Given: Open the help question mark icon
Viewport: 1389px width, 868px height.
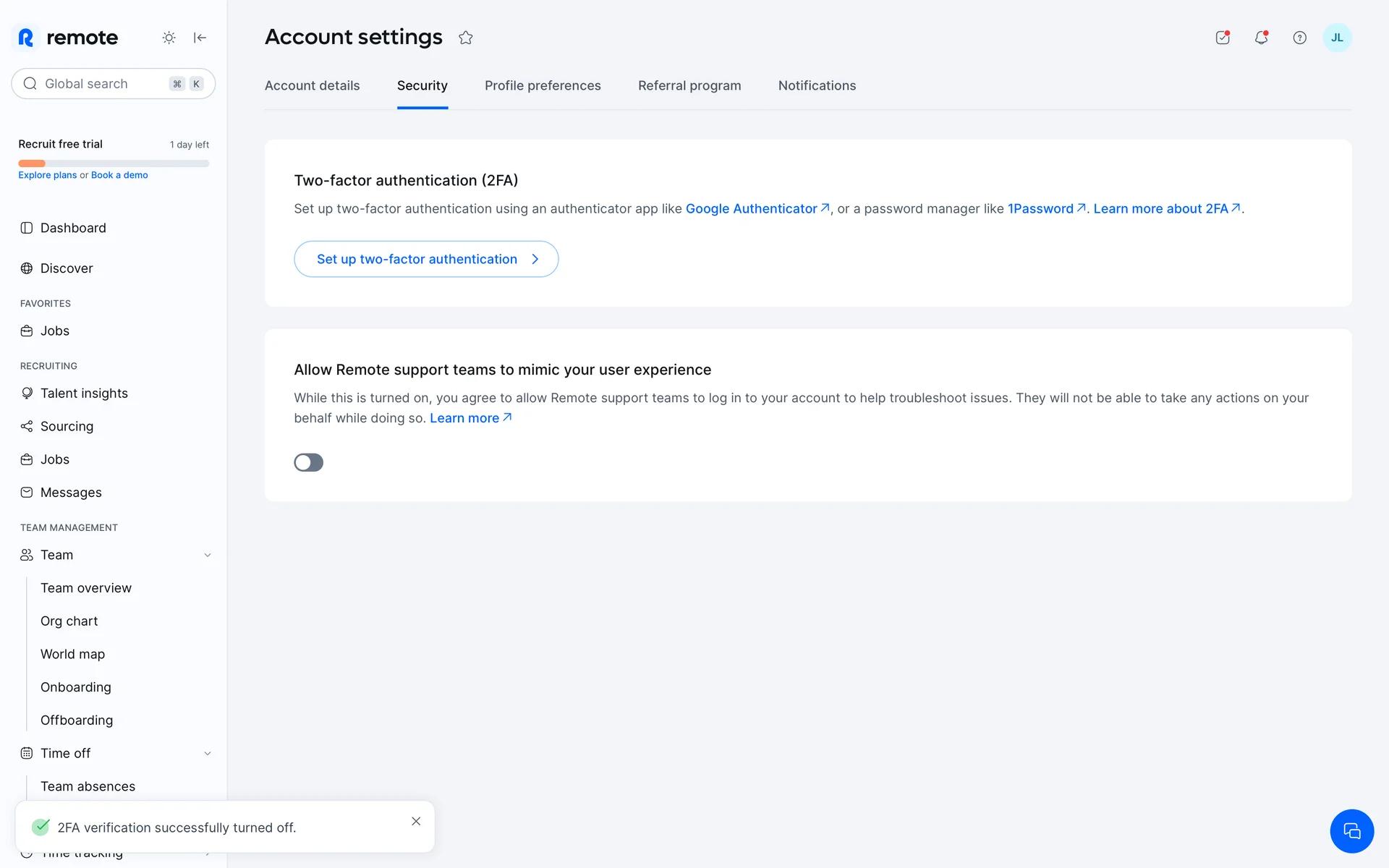Looking at the screenshot, I should [1299, 38].
